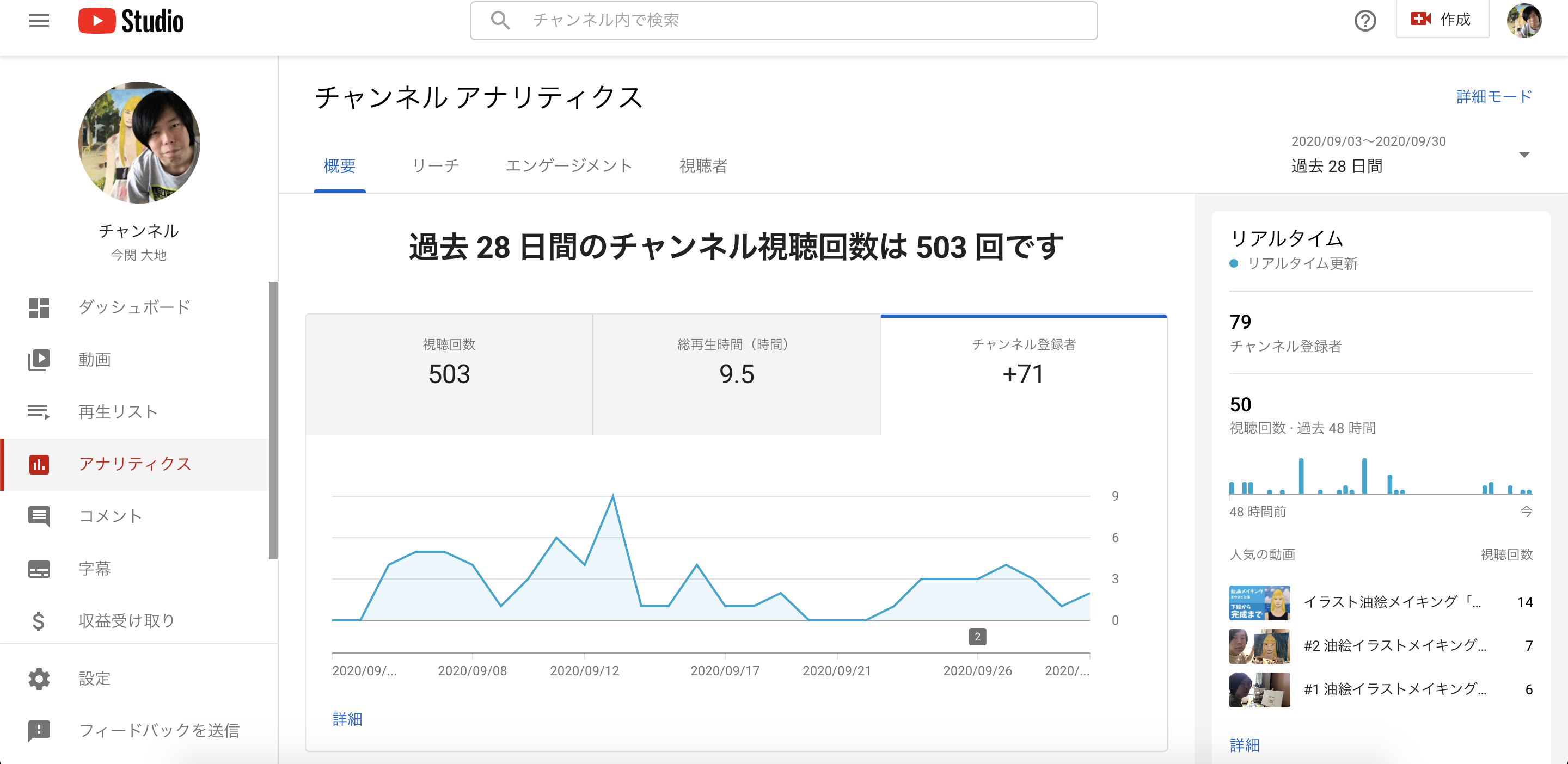Click the sidebar vertical scrollbar

273,420
